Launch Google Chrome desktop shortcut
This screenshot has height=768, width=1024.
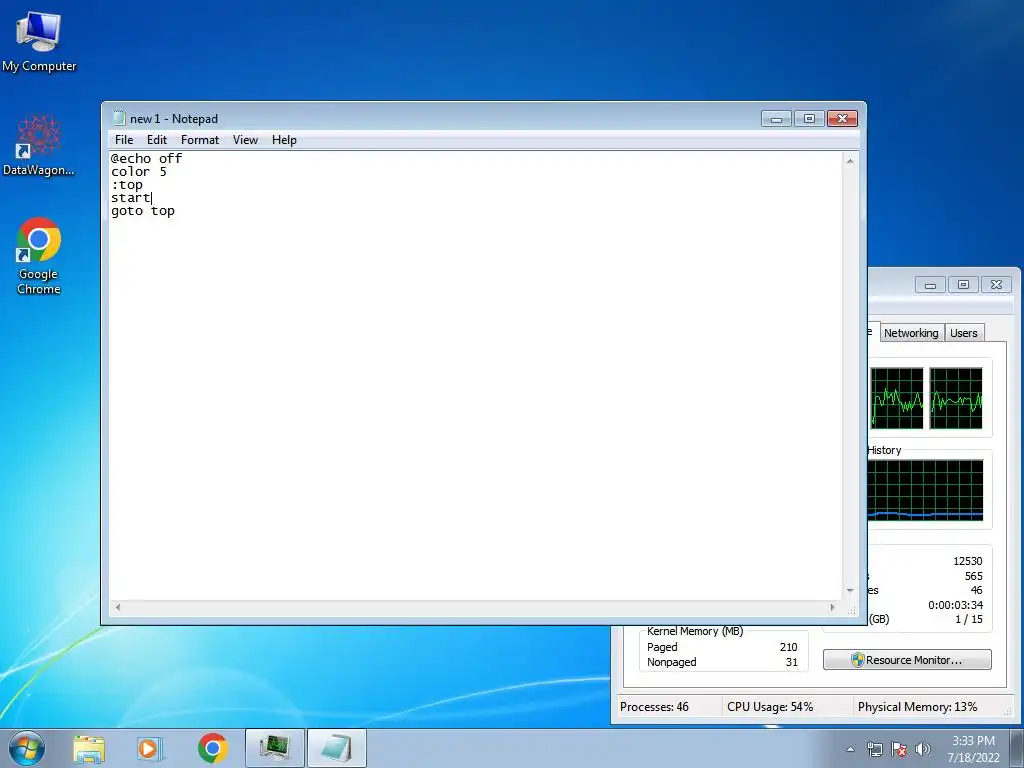click(x=39, y=255)
